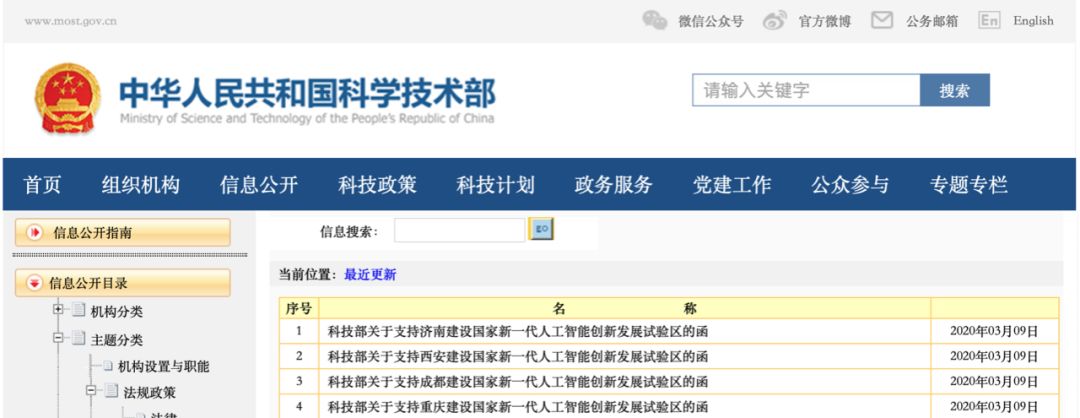Viewport: 1080px width, 418px height.
Task: Click the En language icon
Action: [989, 21]
